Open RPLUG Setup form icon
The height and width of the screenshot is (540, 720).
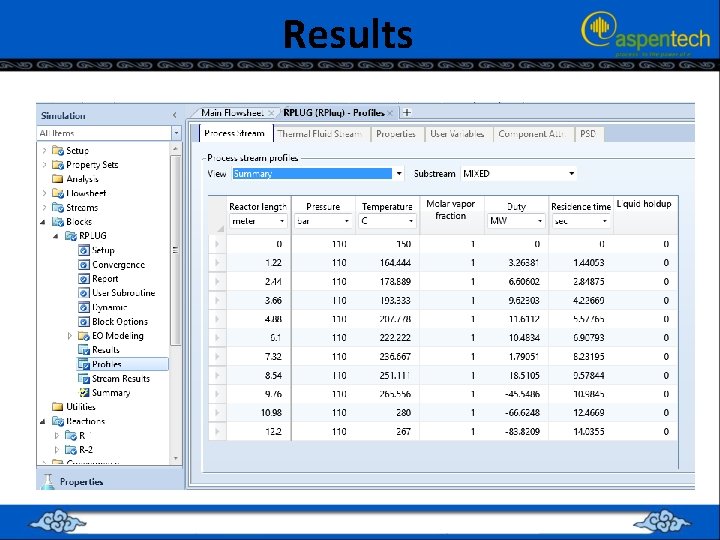tap(84, 250)
